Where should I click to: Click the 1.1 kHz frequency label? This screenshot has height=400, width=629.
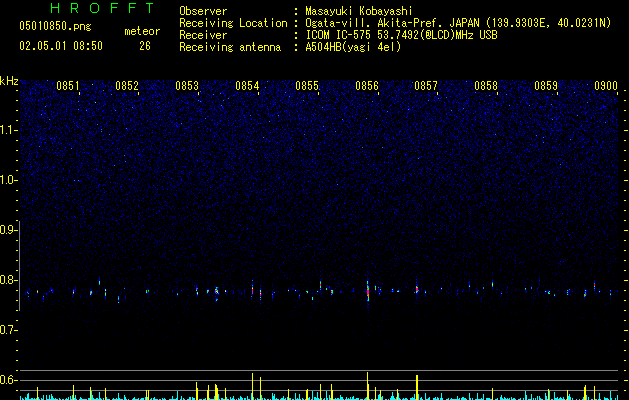[x=8, y=130]
